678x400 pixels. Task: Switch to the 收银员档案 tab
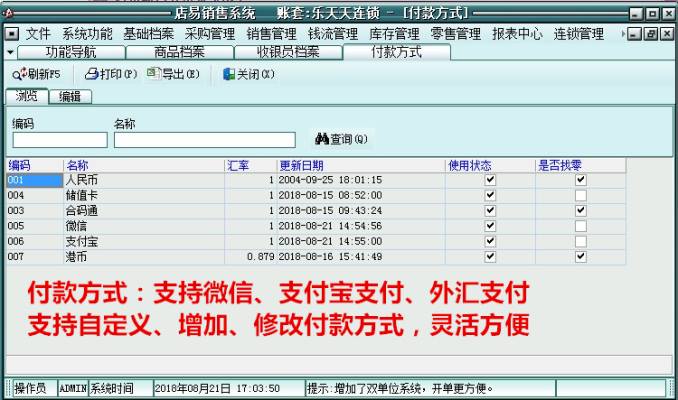pos(288,52)
